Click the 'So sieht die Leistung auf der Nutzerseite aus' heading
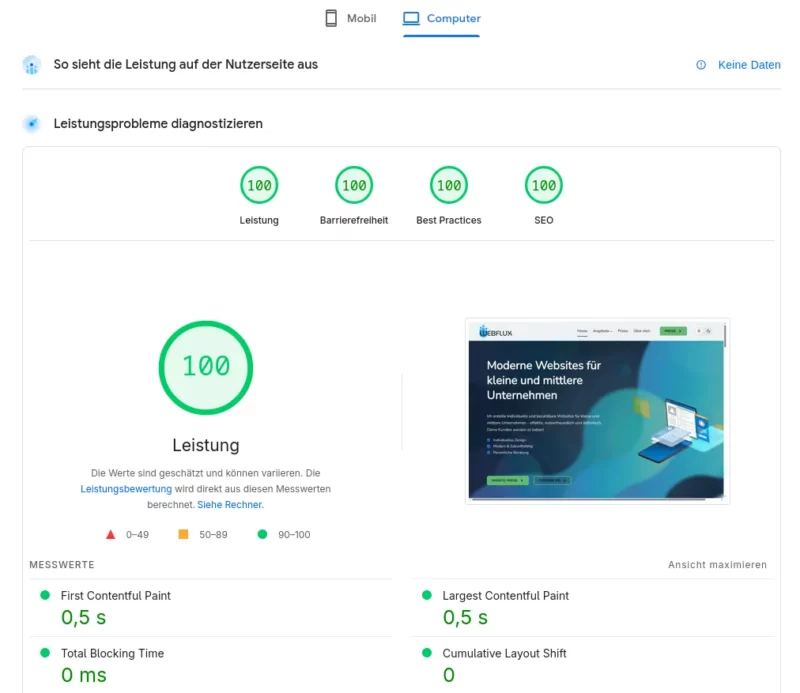Image resolution: width=800 pixels, height=693 pixels. pos(186,64)
